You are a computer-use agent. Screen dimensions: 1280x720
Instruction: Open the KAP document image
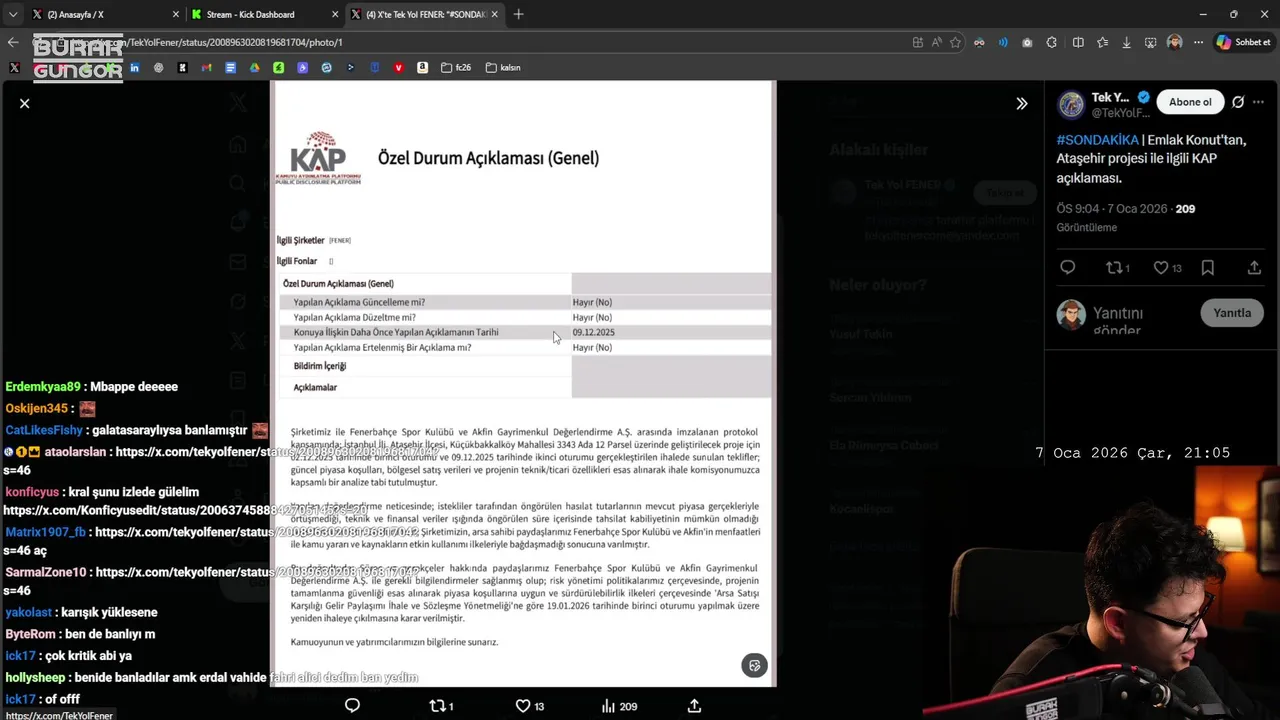pyautogui.click(x=523, y=383)
